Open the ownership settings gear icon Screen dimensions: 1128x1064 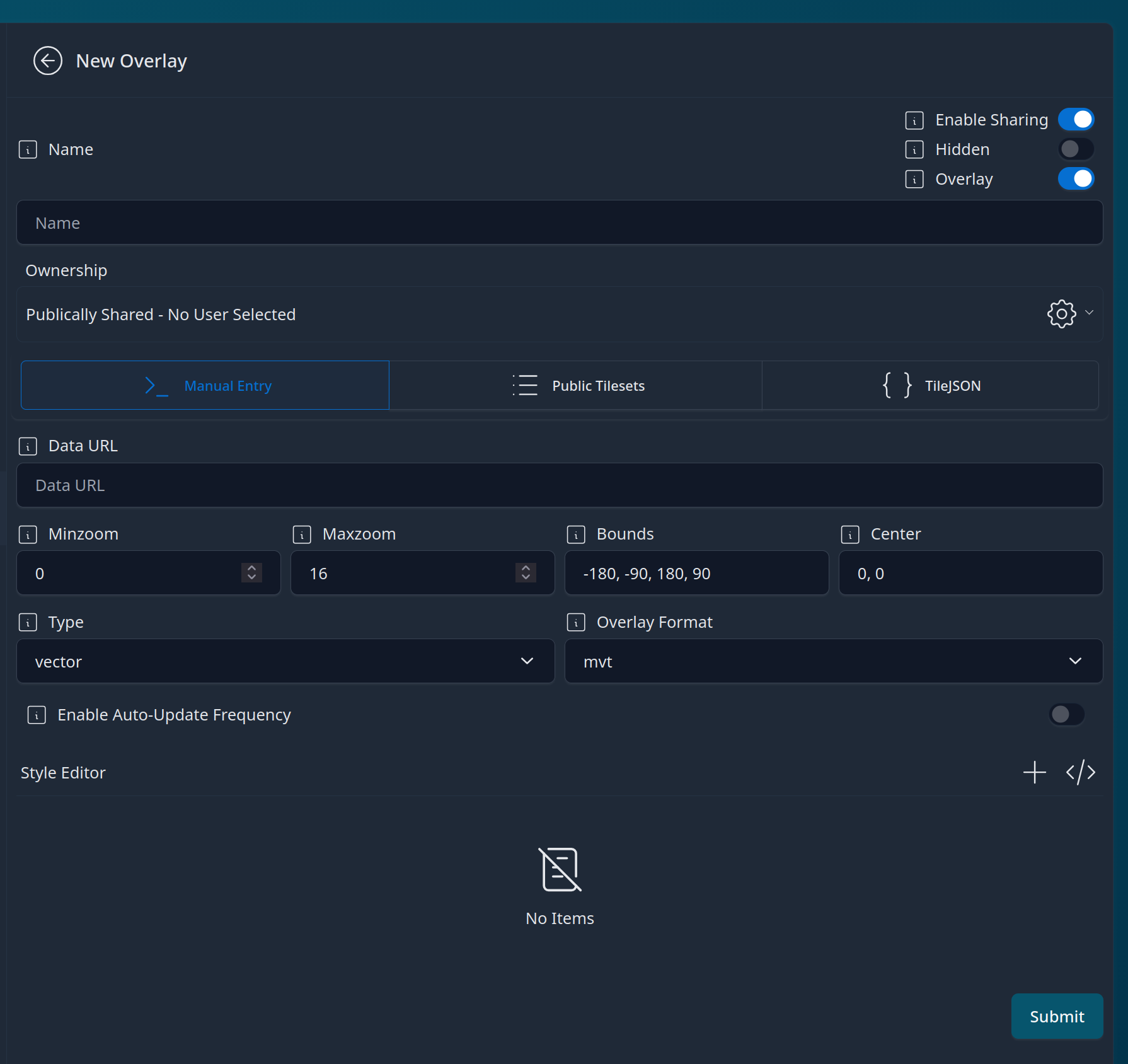[1061, 314]
